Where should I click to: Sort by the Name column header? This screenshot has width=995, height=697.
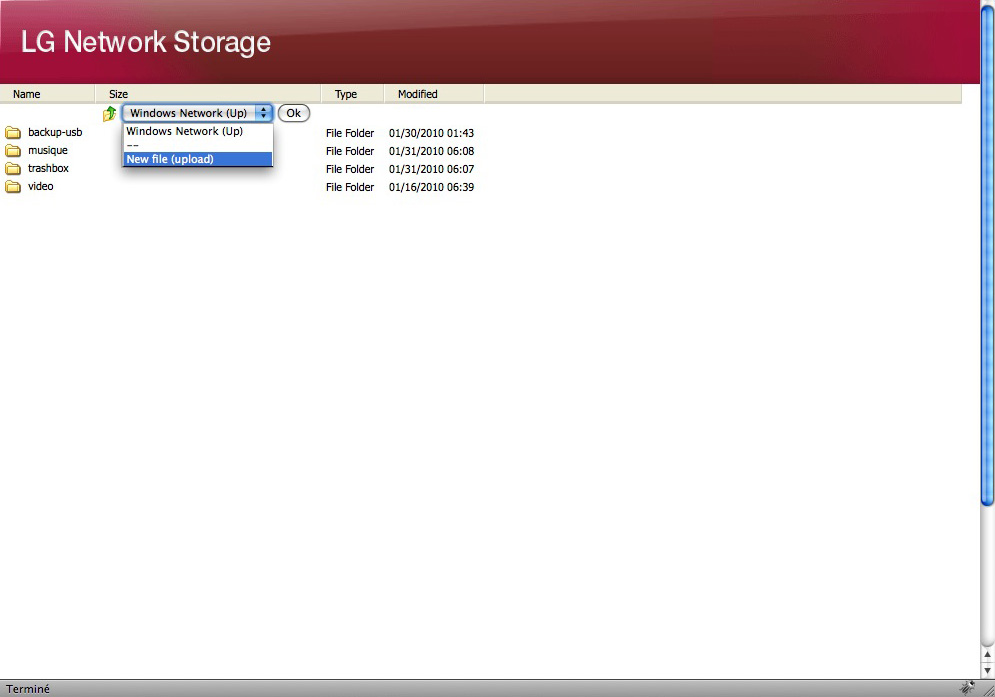pos(27,94)
